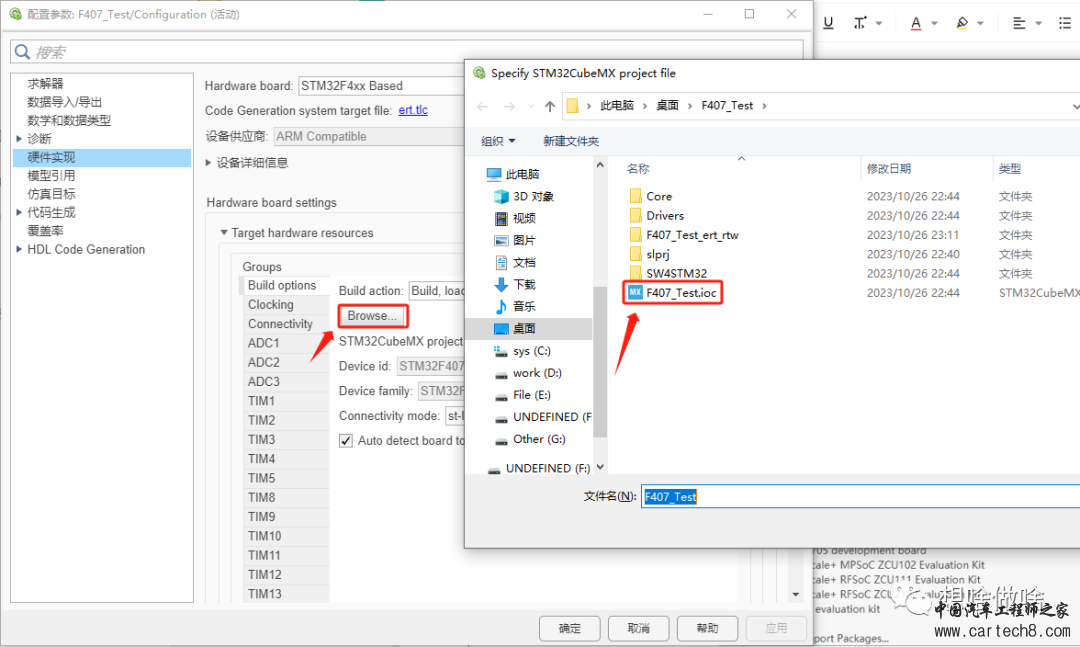Click the 取消 button
Image resolution: width=1080 pixels, height=647 pixels.
[638, 628]
